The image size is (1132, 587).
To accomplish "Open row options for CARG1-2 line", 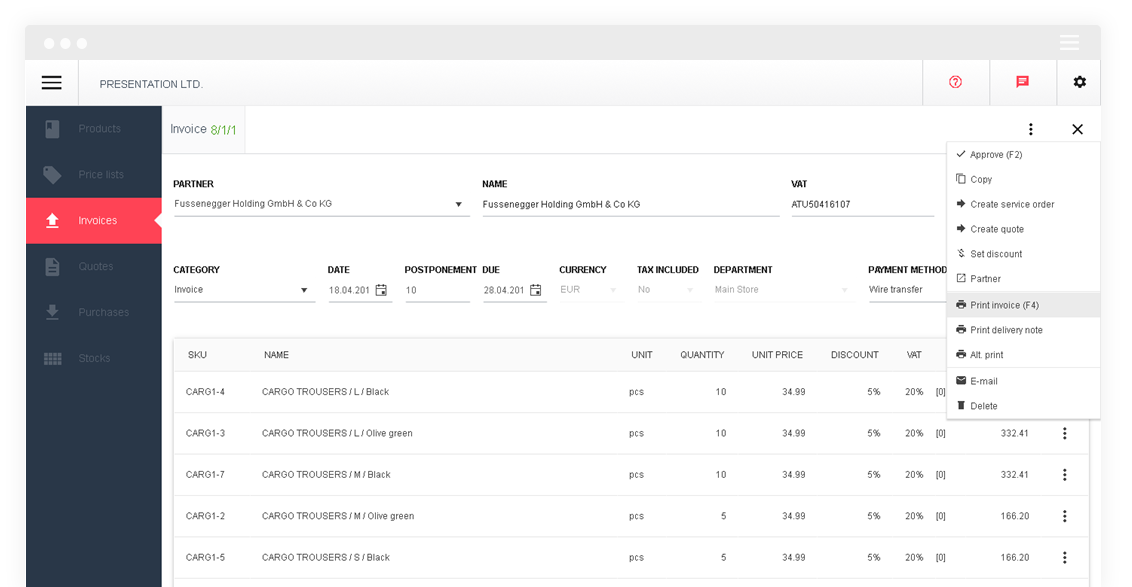I will pyautogui.click(x=1064, y=516).
